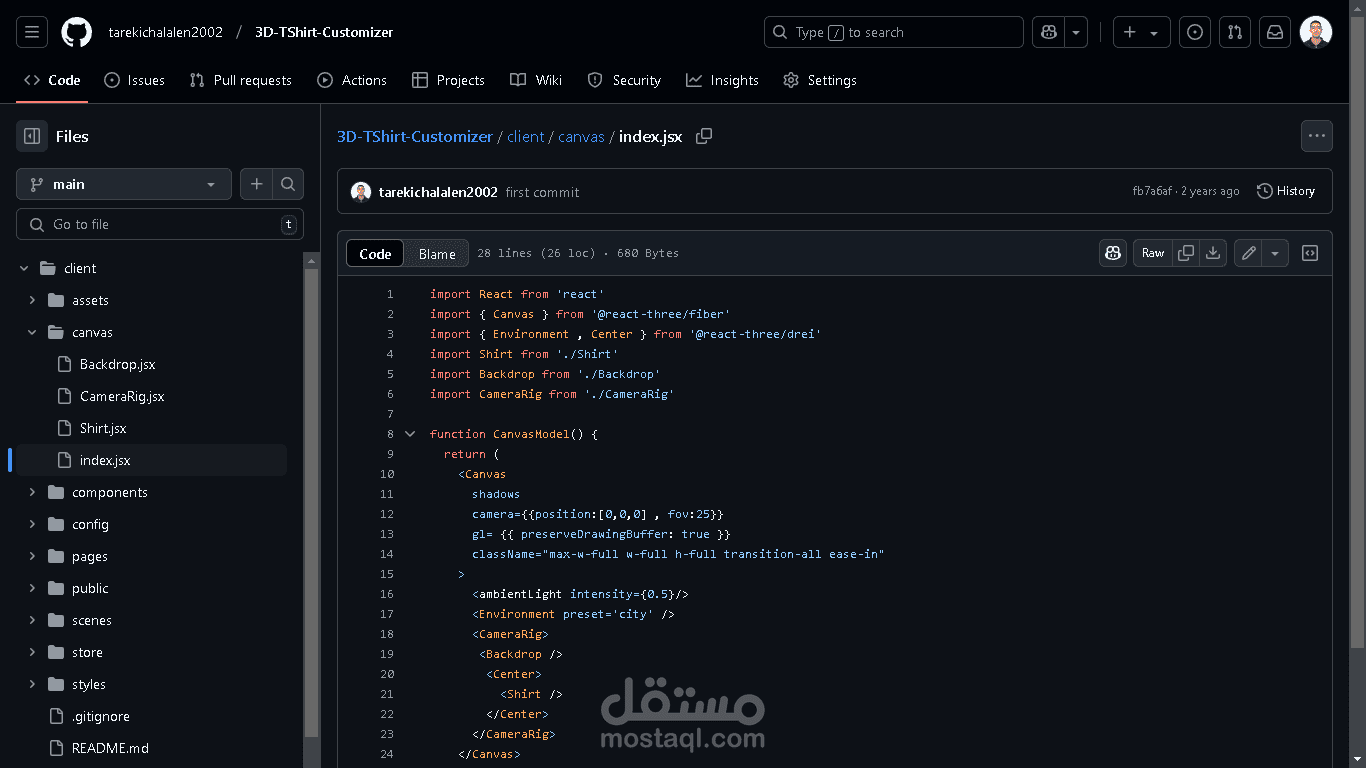Focus the Type / to search field

[894, 32]
